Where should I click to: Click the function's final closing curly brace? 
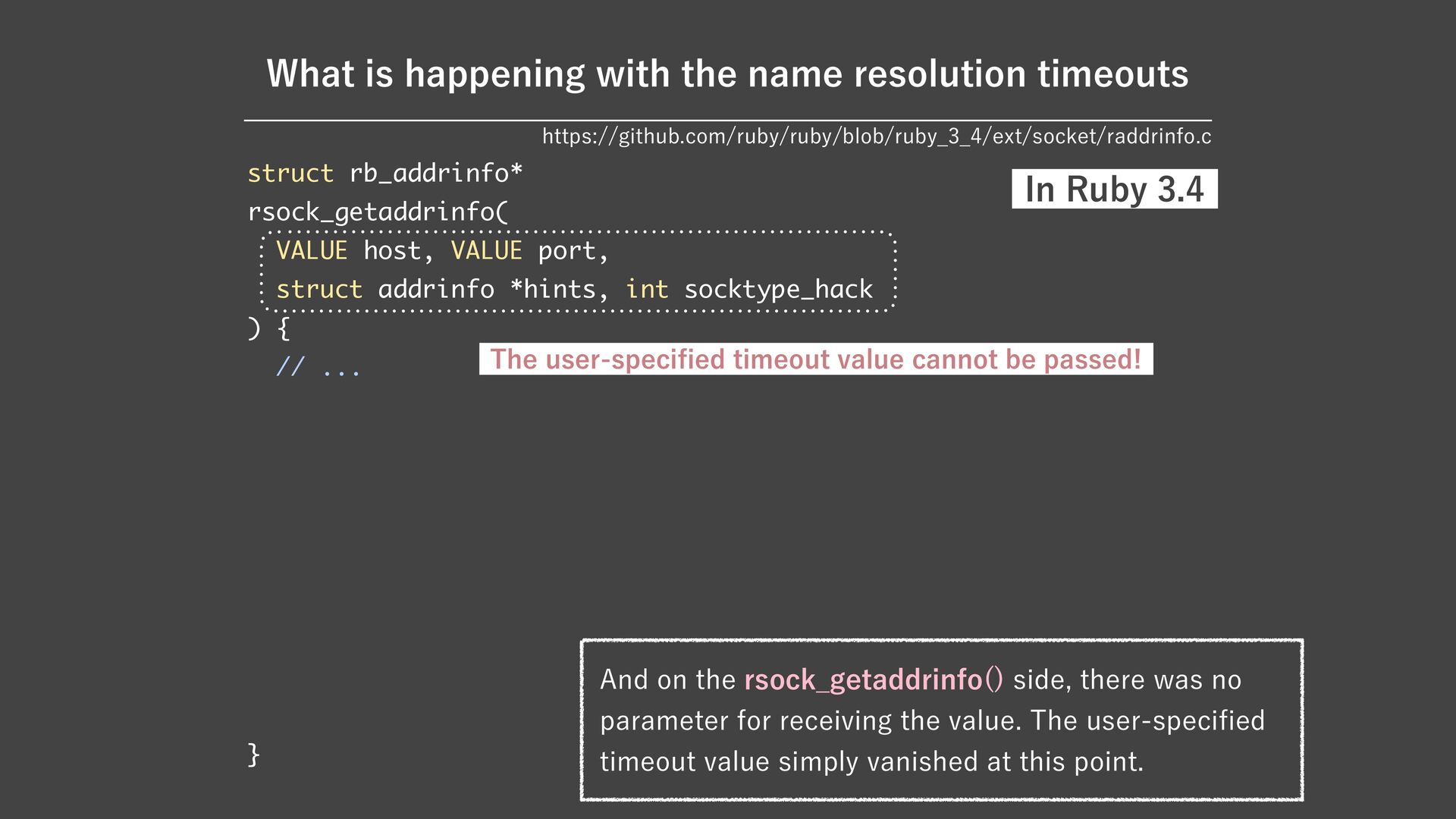[x=254, y=755]
